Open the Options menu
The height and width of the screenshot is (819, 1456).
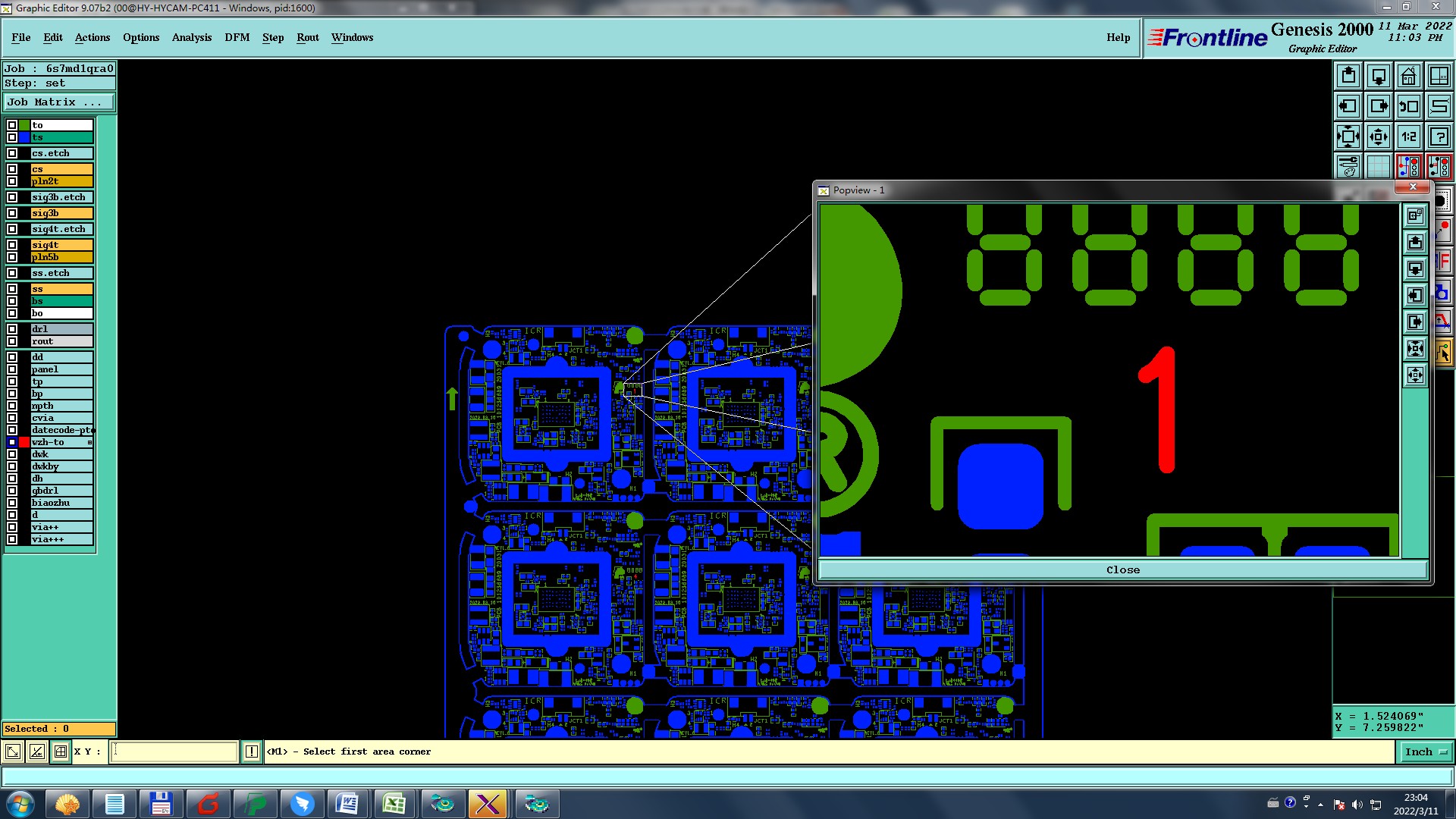point(141,37)
